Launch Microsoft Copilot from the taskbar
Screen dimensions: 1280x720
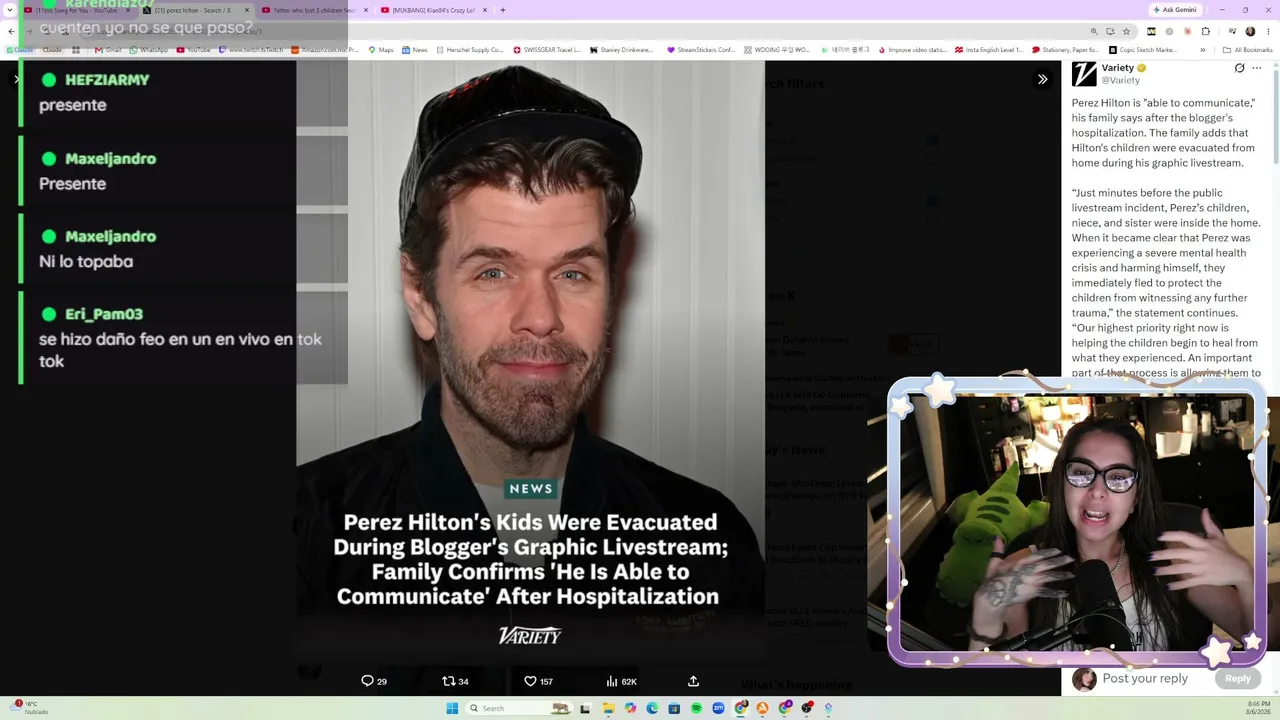[630, 708]
